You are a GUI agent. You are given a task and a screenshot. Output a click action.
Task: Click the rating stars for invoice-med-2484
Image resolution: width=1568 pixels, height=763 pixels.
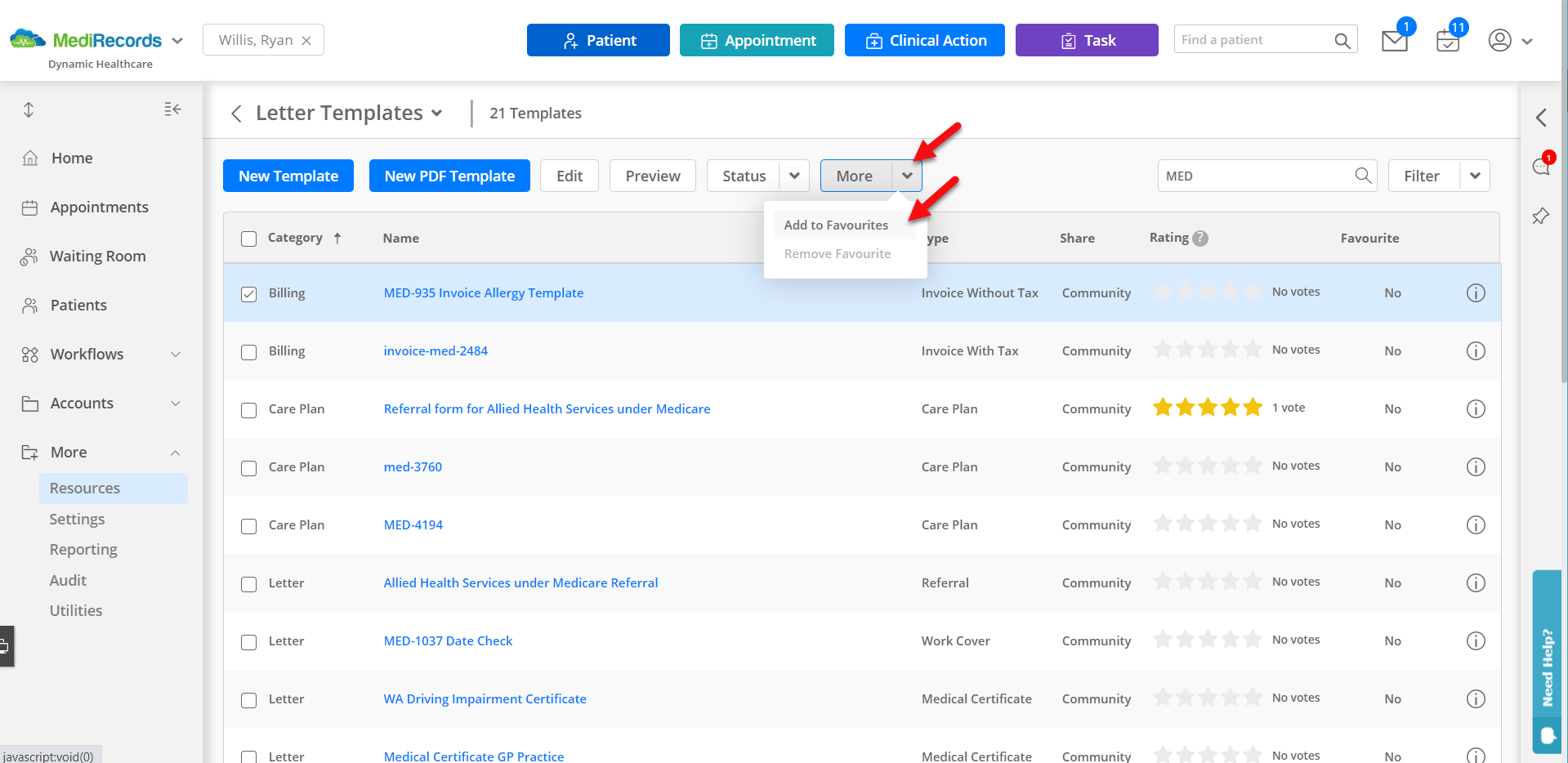(x=1208, y=350)
